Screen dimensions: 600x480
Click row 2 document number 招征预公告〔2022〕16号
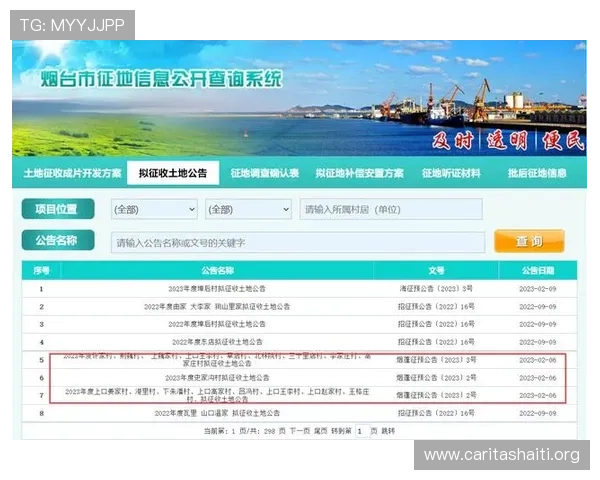point(436,307)
